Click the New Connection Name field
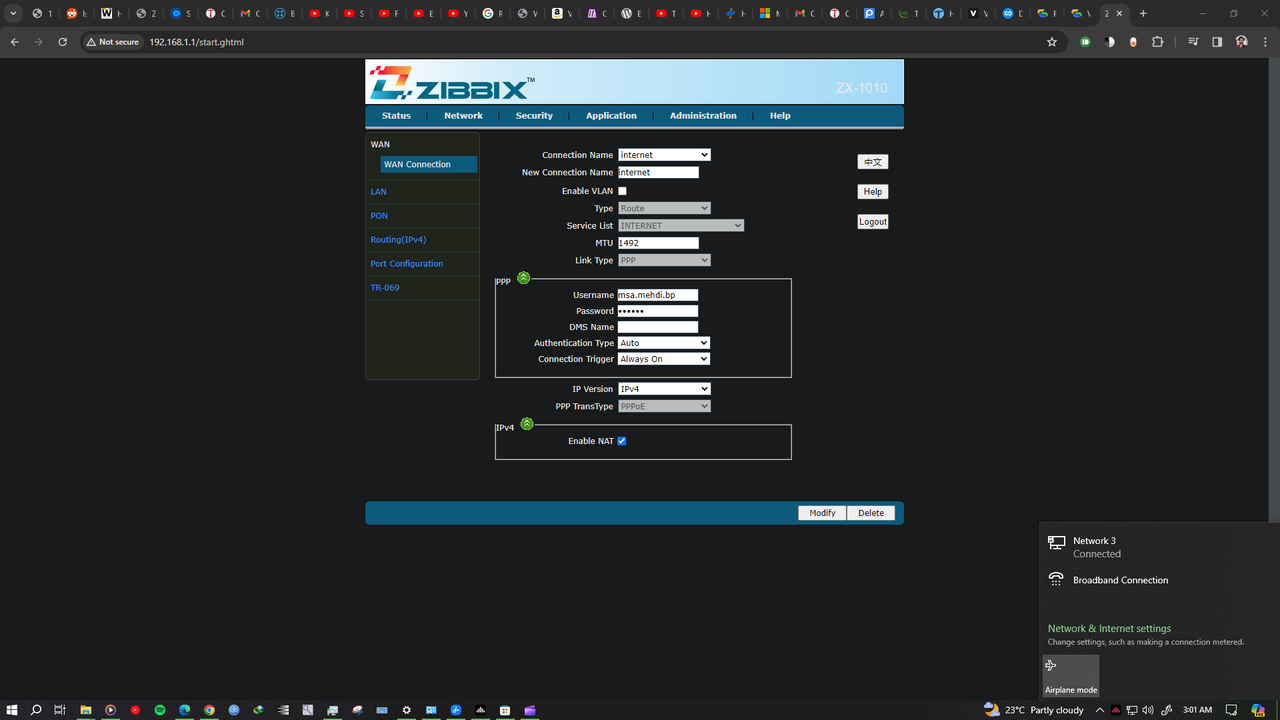Image resolution: width=1280 pixels, height=720 pixels. [x=658, y=173]
